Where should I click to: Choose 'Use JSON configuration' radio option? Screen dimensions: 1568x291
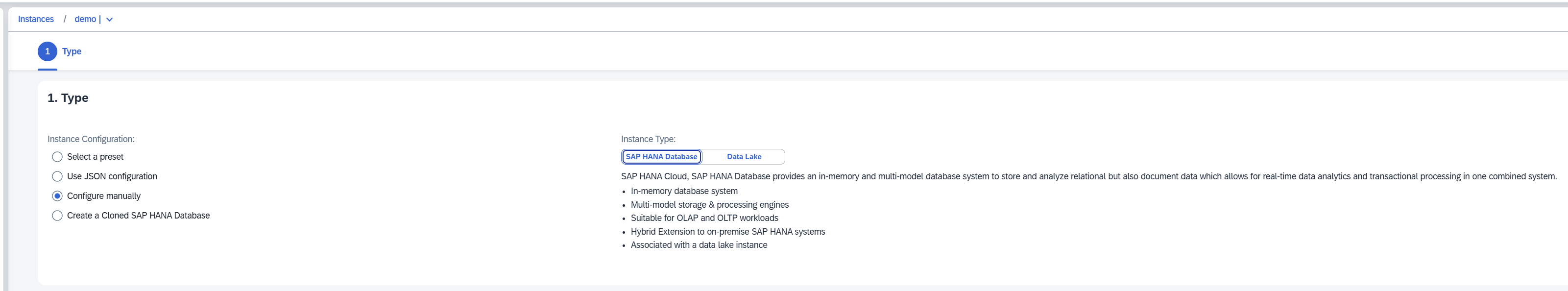pyautogui.click(x=57, y=176)
